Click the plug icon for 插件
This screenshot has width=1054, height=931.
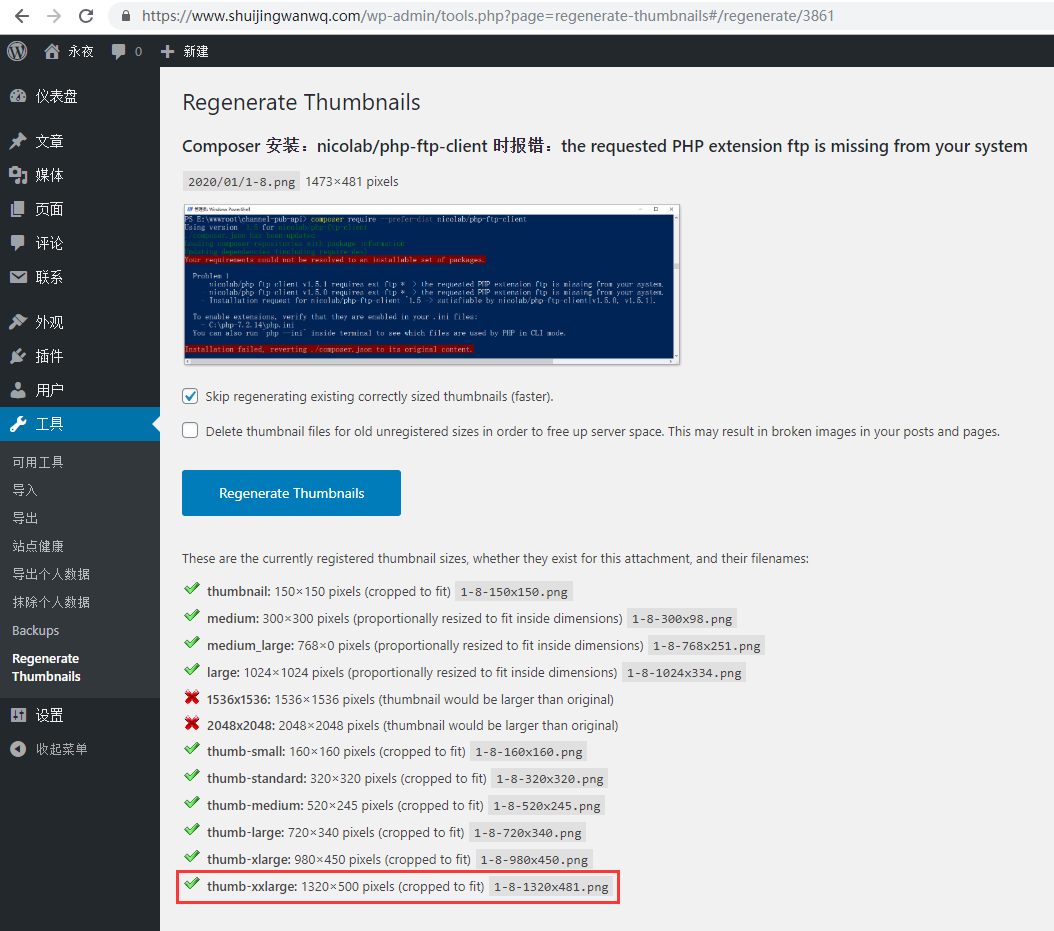tap(18, 356)
